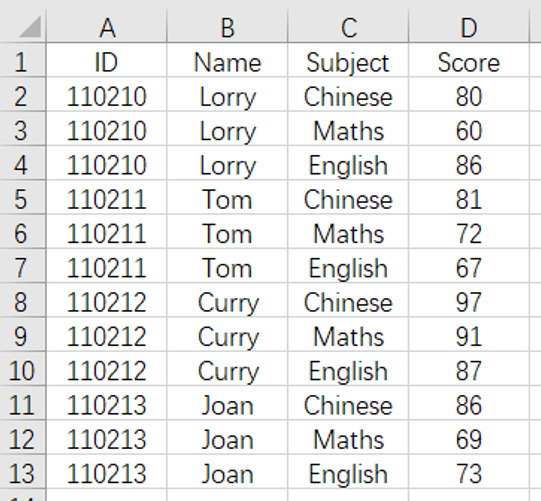This screenshot has width=541, height=501.
Task: Select column D header
Action: point(469,26)
